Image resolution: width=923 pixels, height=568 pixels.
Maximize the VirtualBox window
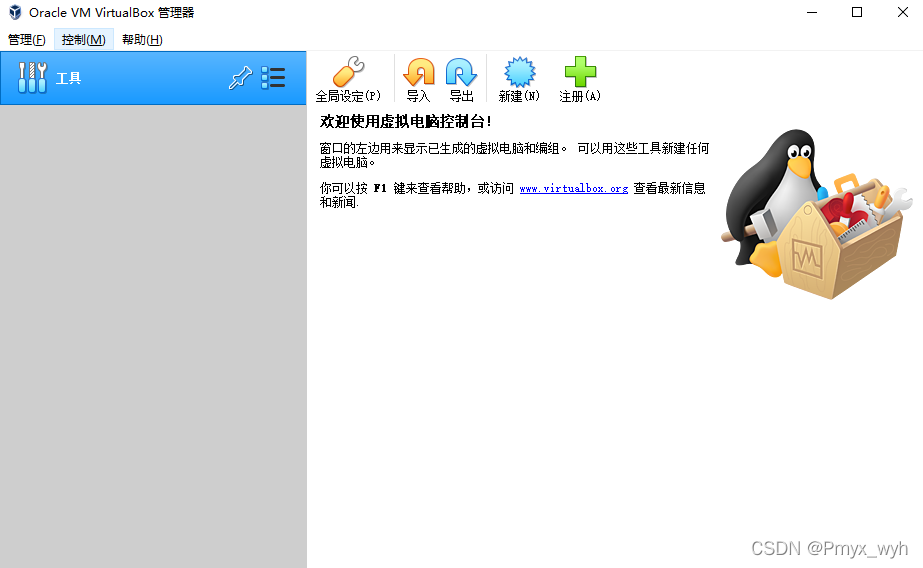click(857, 12)
